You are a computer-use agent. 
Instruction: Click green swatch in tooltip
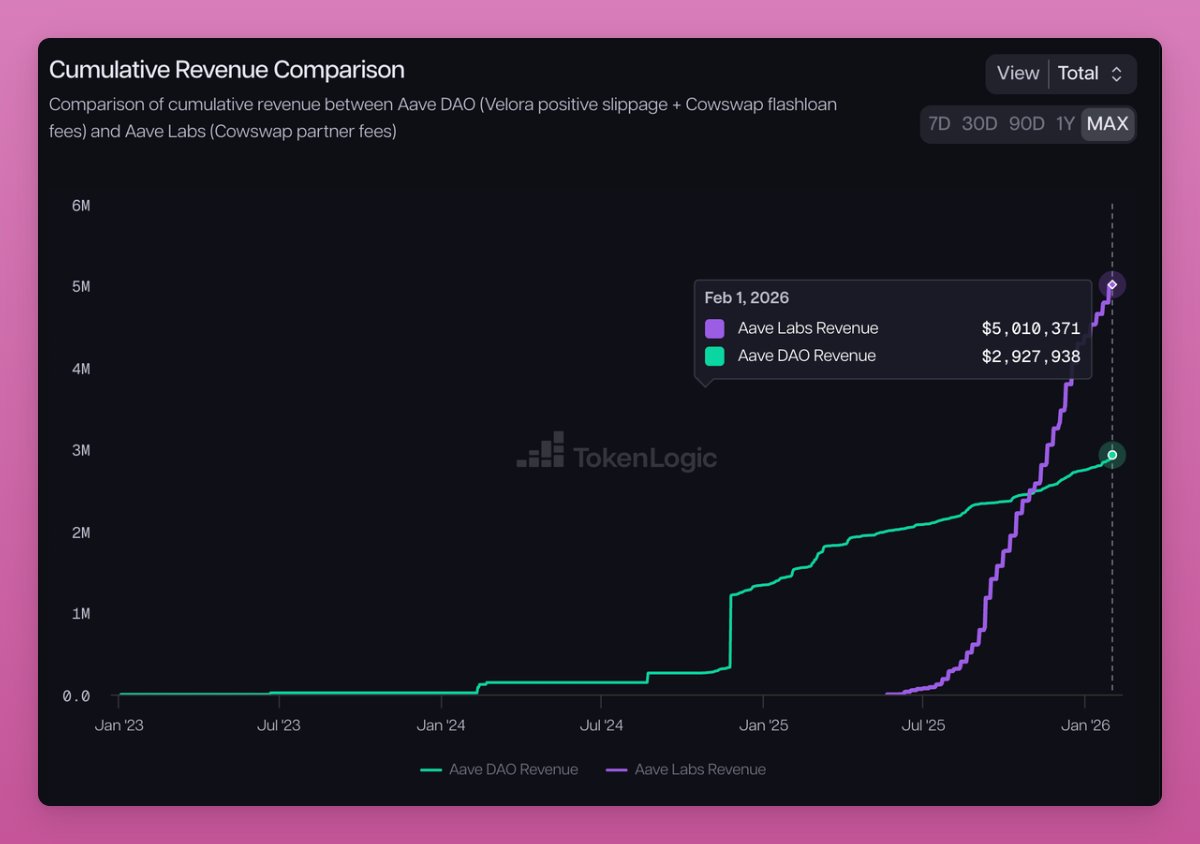tap(714, 356)
